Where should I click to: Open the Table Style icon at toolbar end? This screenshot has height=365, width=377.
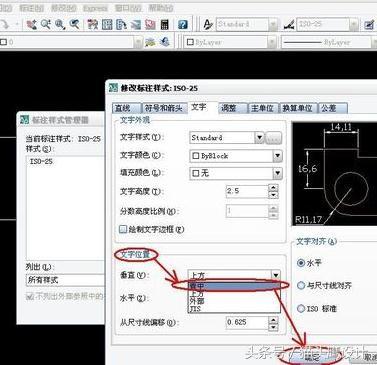click(369, 24)
